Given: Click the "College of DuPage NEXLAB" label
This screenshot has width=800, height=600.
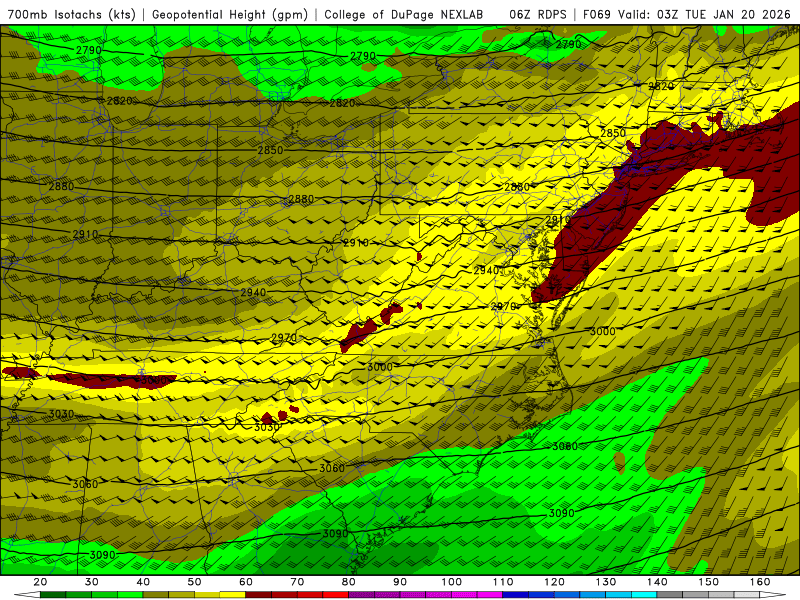Looking at the screenshot, I should point(404,14).
